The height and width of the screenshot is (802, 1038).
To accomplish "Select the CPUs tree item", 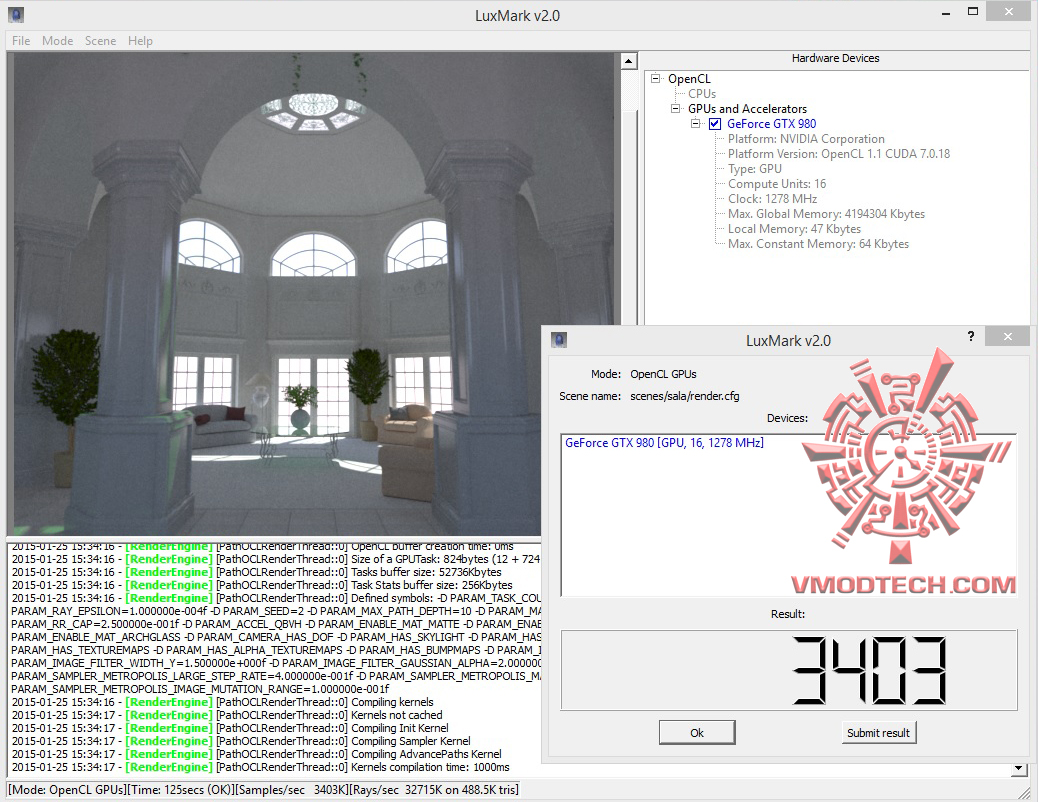I will 702,94.
